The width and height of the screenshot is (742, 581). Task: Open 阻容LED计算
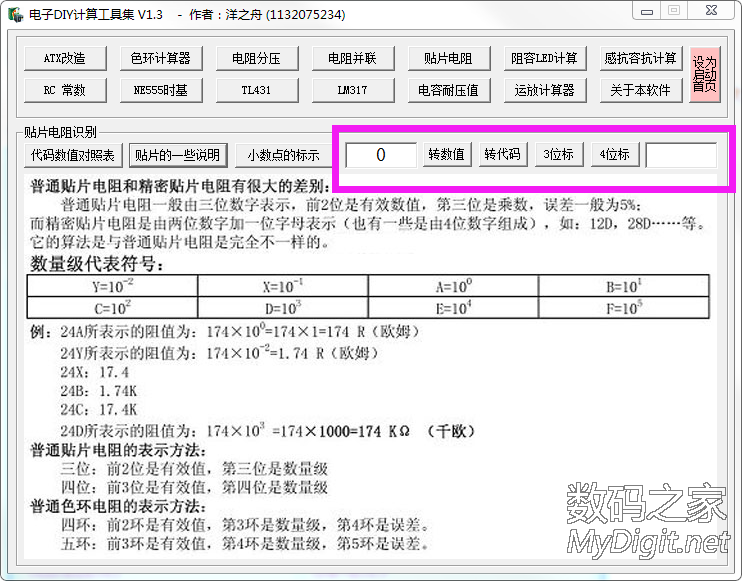pyautogui.click(x=545, y=58)
